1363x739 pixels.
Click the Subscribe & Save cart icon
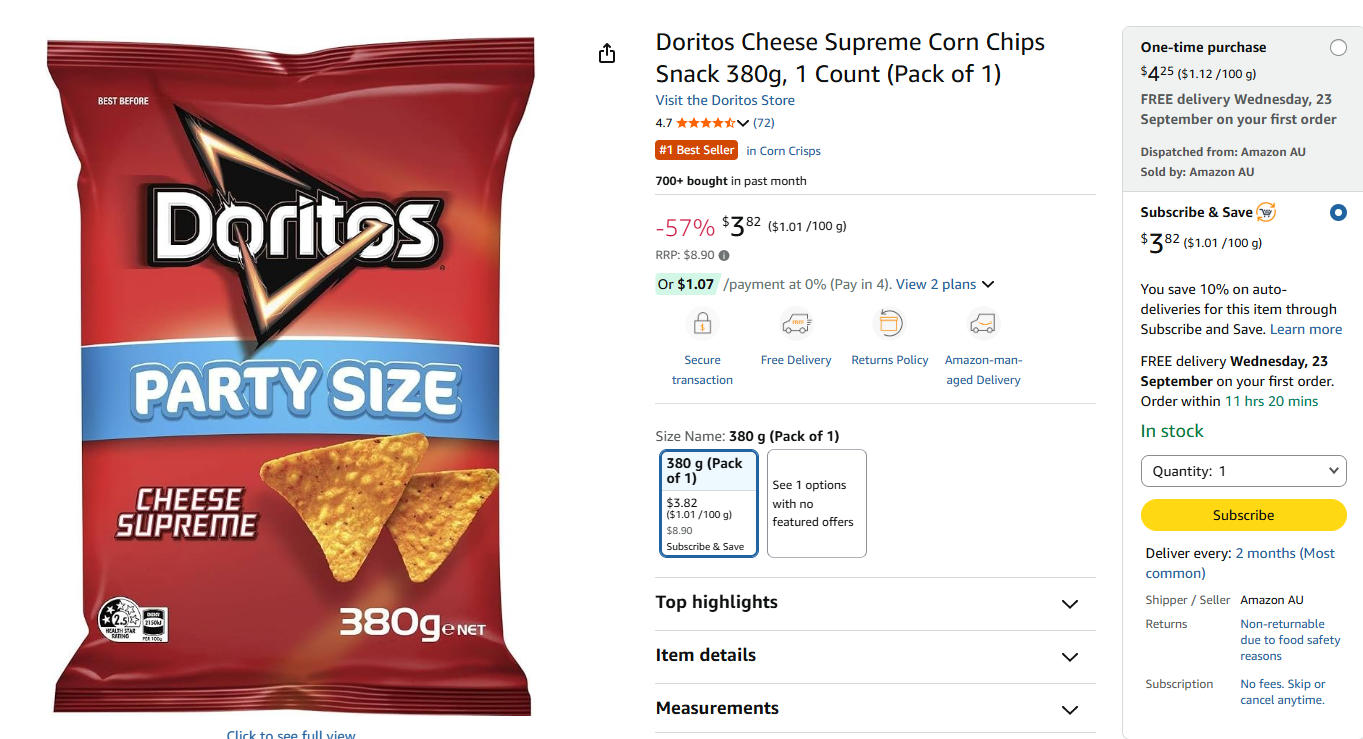tap(1266, 212)
